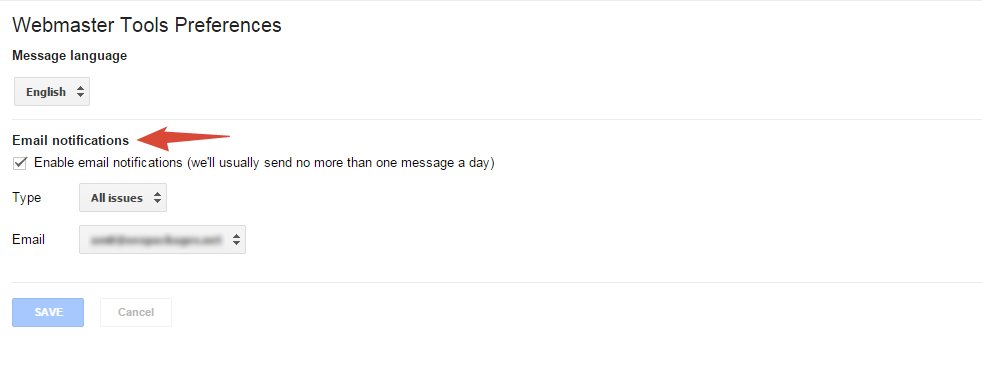Click the Email notifications section heading
This screenshot has width=982, height=385.
point(71,140)
